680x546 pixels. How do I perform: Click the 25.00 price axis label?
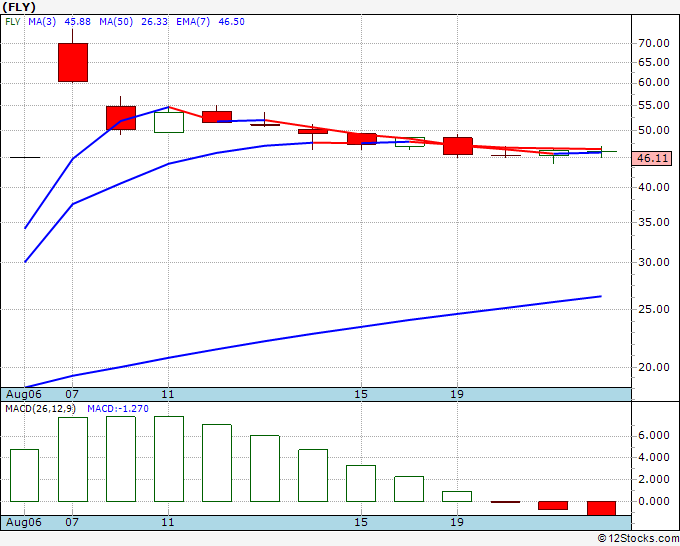point(654,309)
